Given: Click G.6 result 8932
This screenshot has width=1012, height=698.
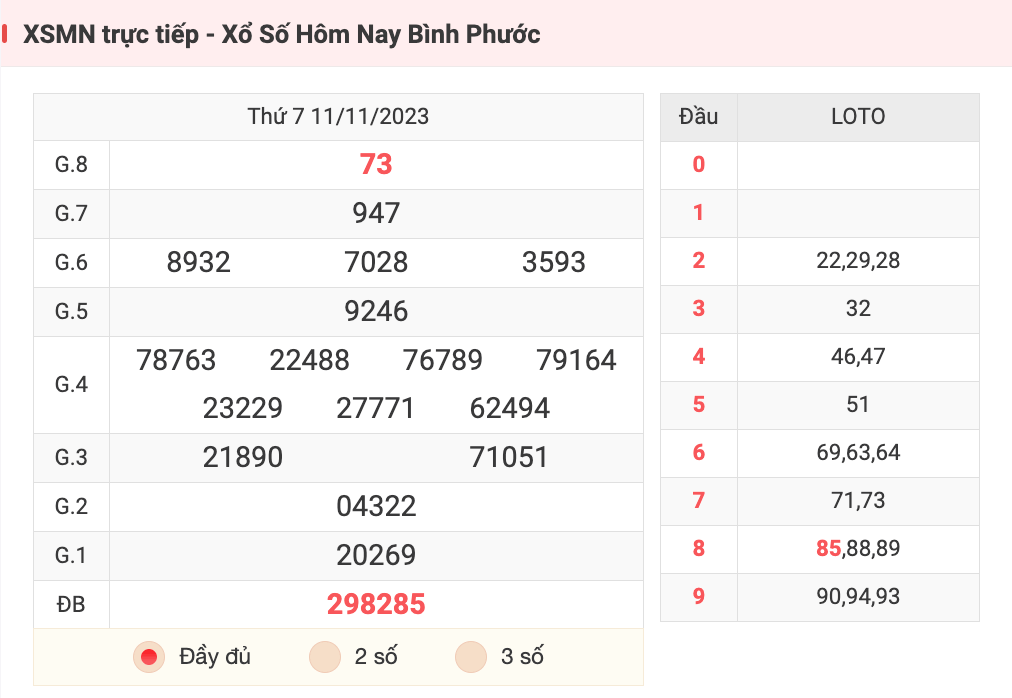Looking at the screenshot, I should pyautogui.click(x=199, y=262).
